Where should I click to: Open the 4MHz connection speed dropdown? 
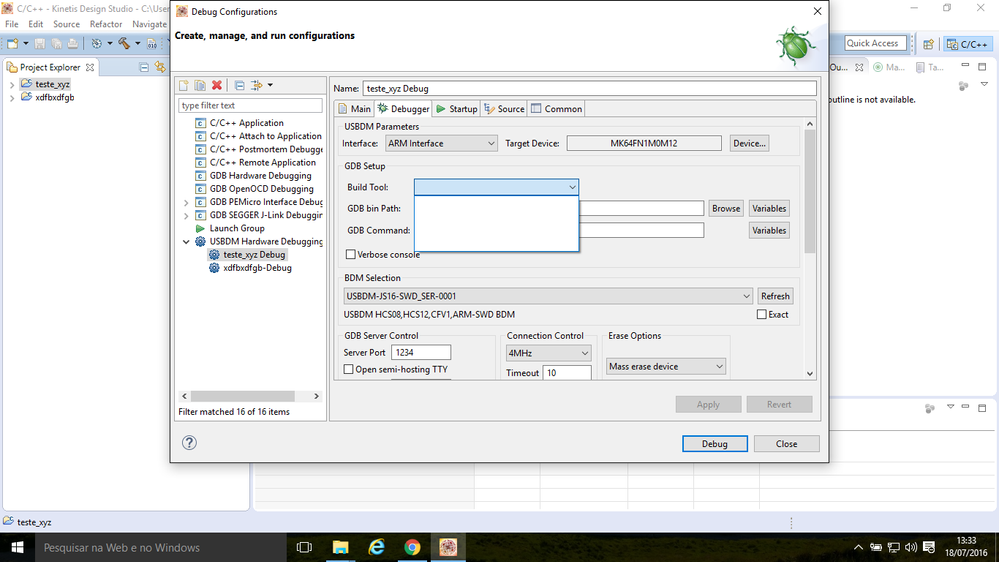tap(548, 353)
